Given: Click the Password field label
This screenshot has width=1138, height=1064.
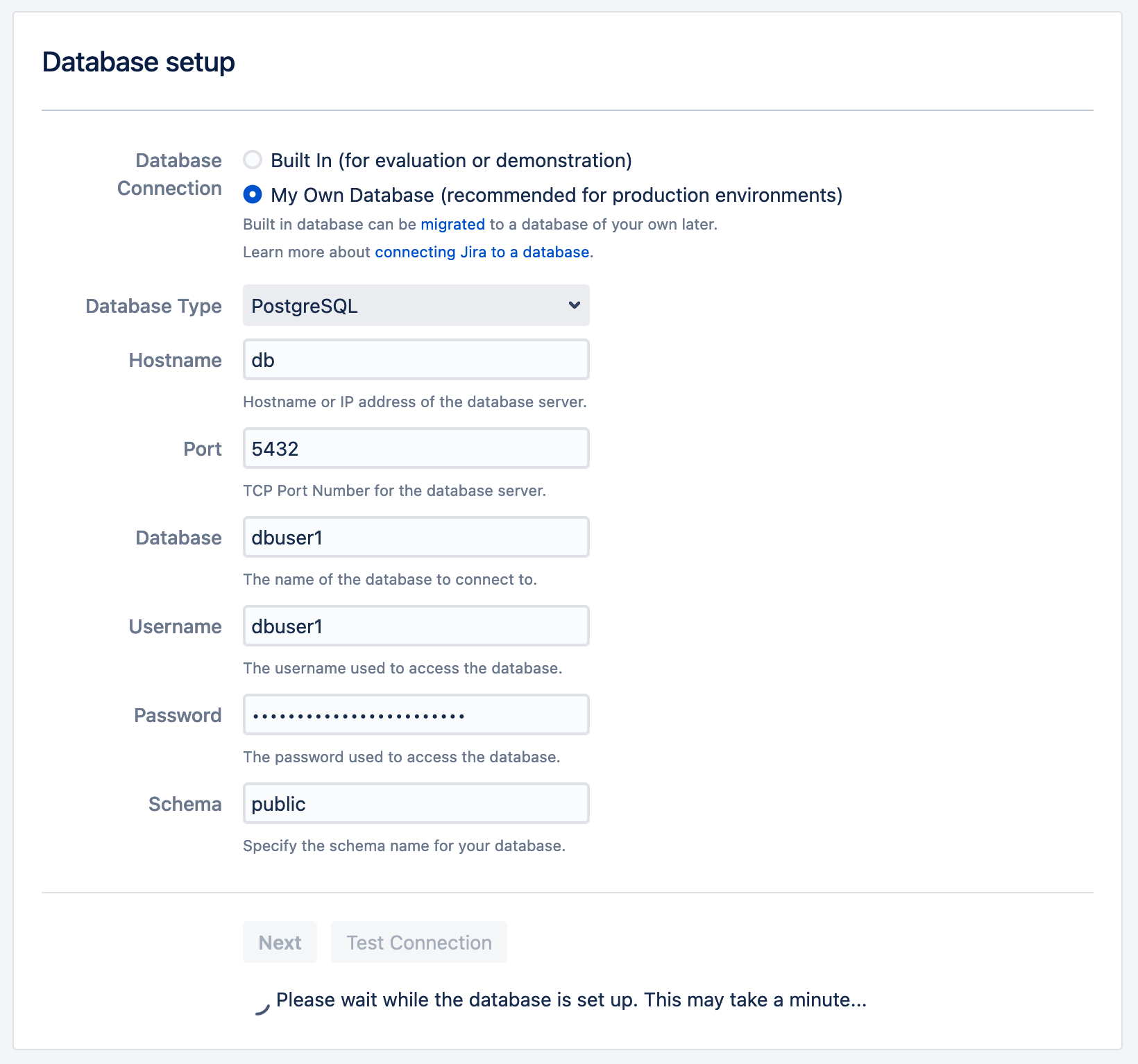Looking at the screenshot, I should [x=178, y=716].
